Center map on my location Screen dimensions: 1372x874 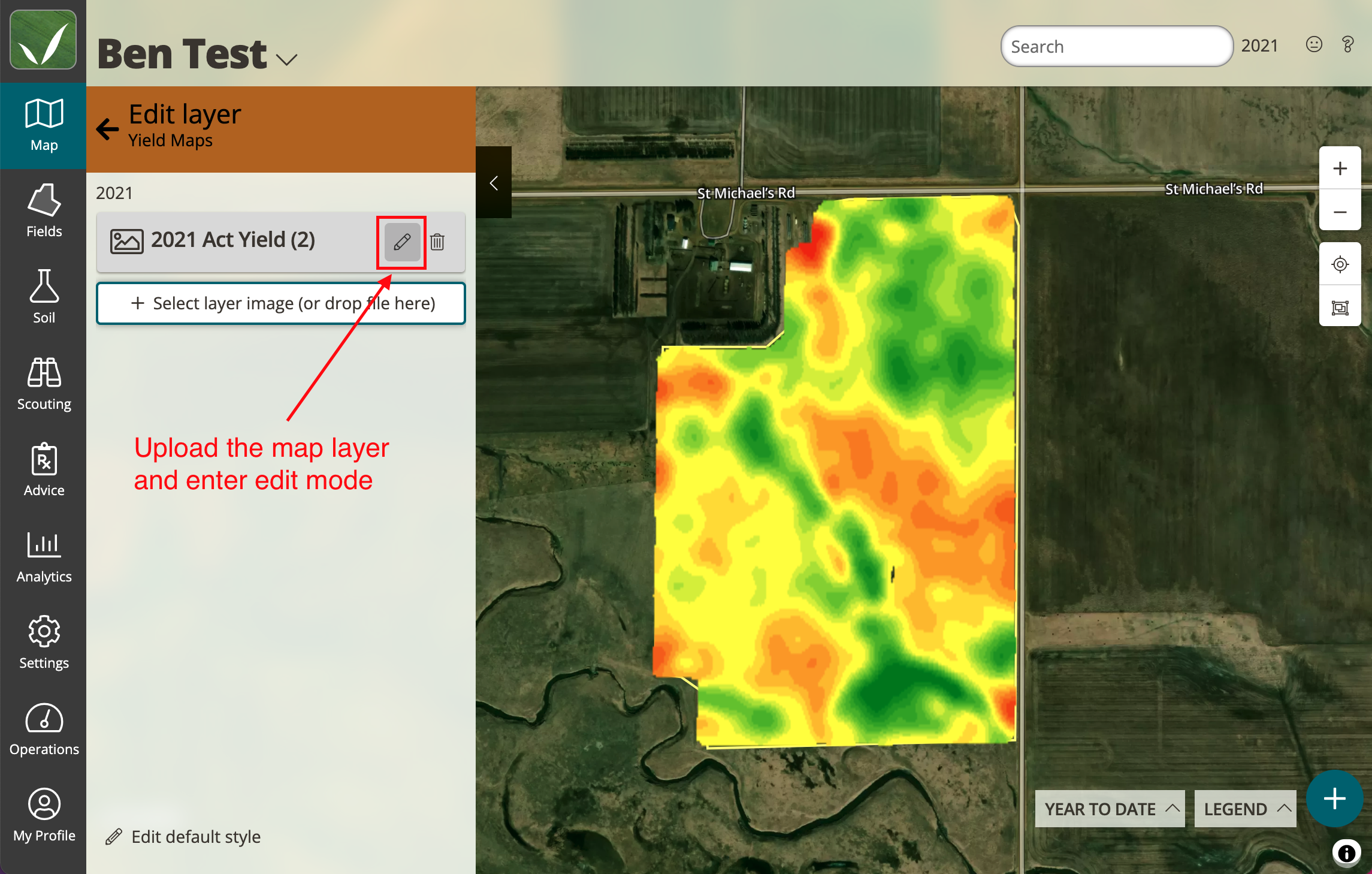tap(1340, 264)
